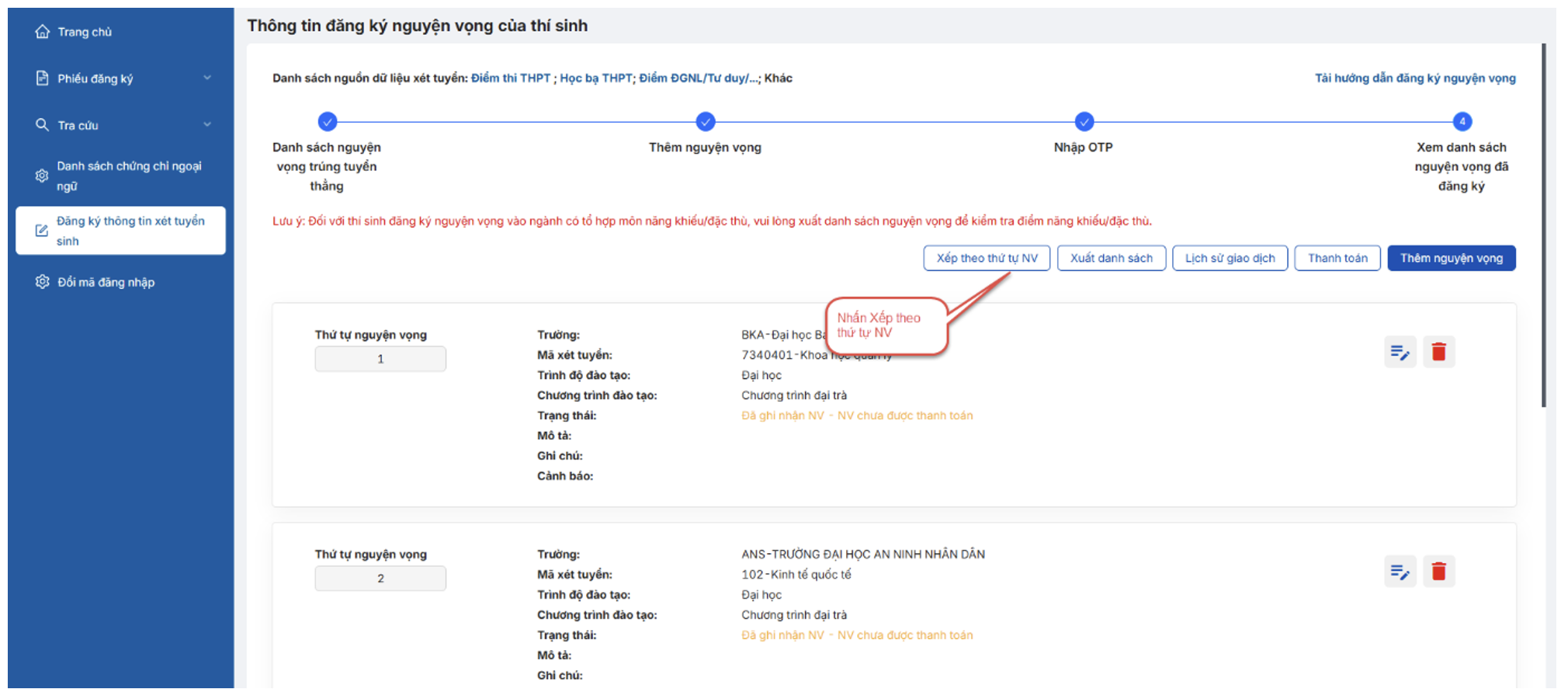Expand the Tra cứu submenu chevron

point(207,124)
